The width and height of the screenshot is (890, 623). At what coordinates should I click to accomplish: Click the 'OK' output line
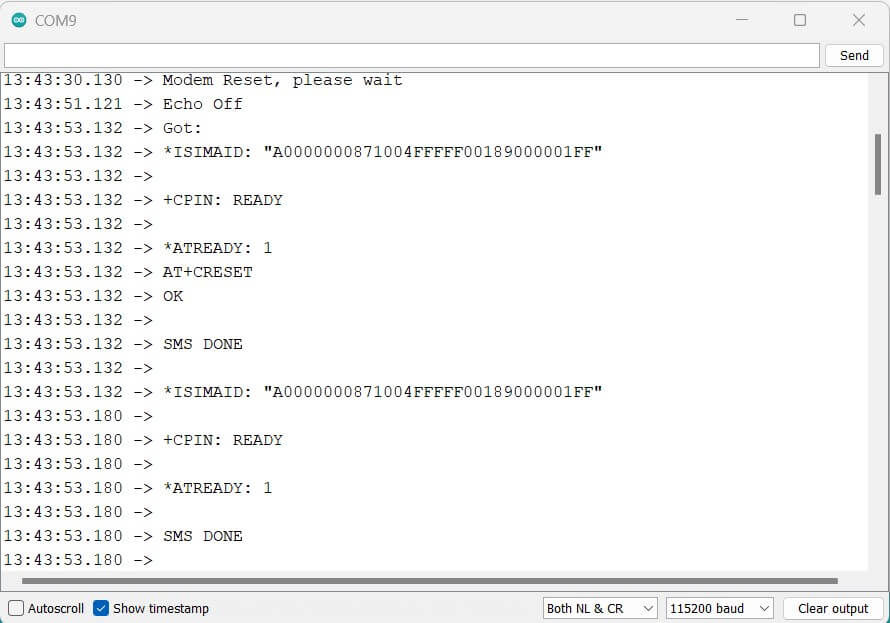[93, 296]
